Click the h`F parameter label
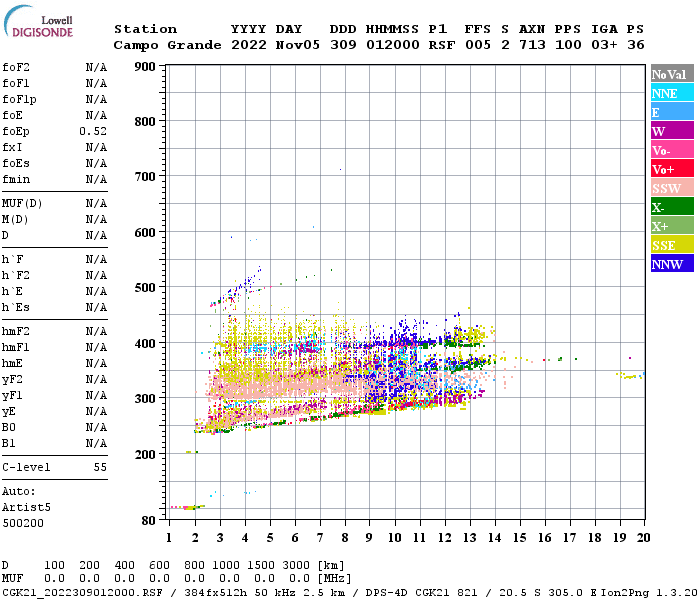 pyautogui.click(x=12, y=260)
